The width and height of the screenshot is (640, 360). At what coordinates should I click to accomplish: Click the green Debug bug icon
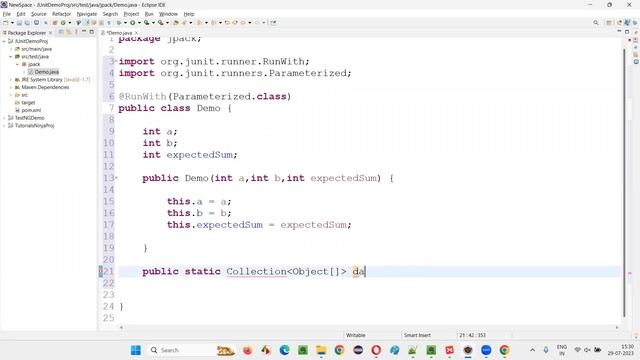coord(118,23)
